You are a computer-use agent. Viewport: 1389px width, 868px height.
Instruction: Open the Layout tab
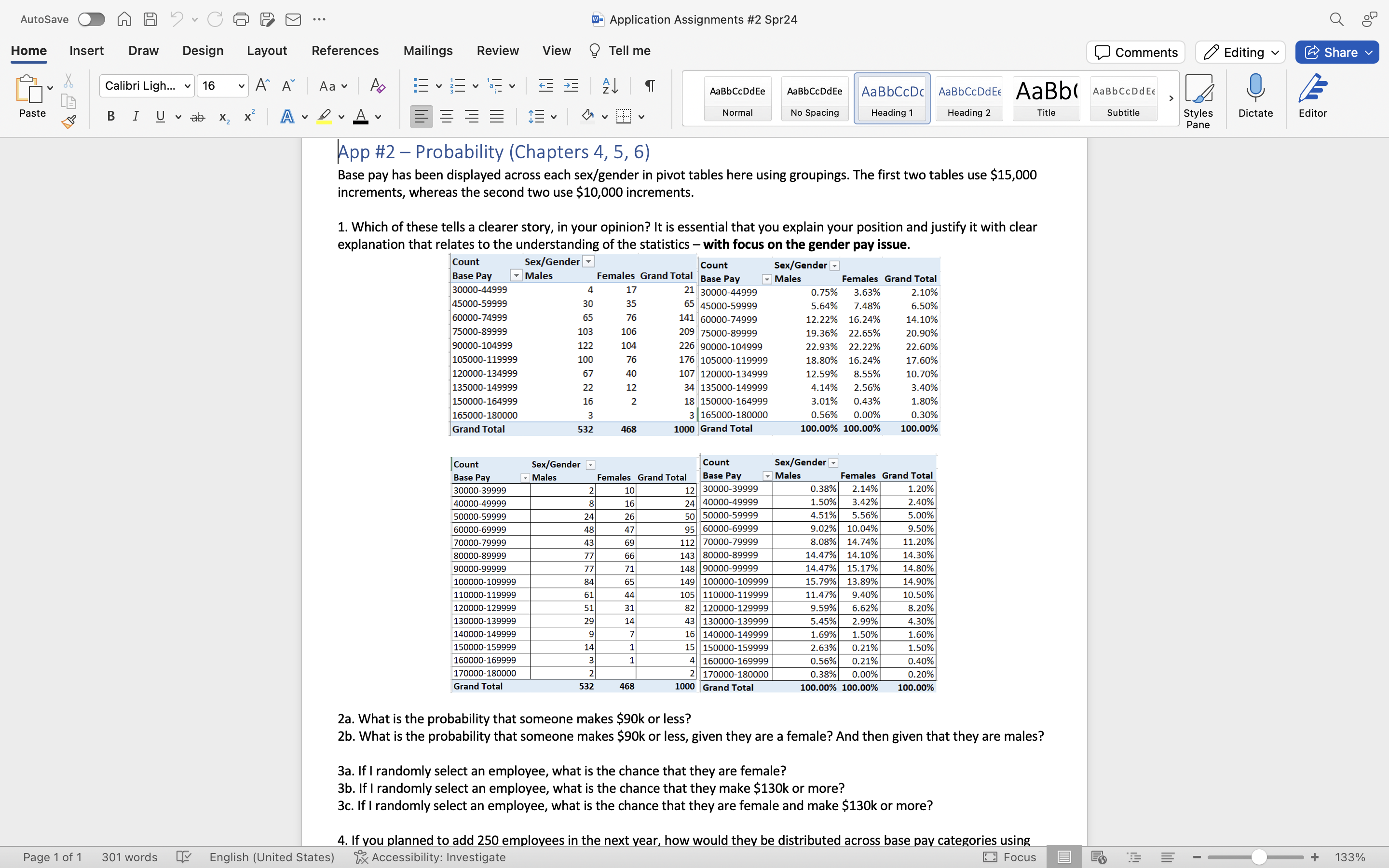[x=267, y=51]
